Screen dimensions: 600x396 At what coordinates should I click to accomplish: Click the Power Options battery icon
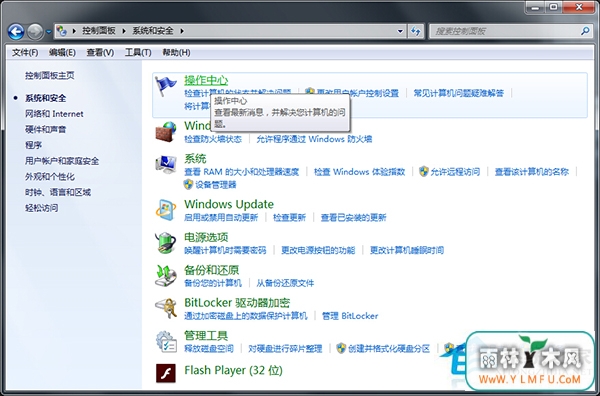pyautogui.click(x=166, y=243)
